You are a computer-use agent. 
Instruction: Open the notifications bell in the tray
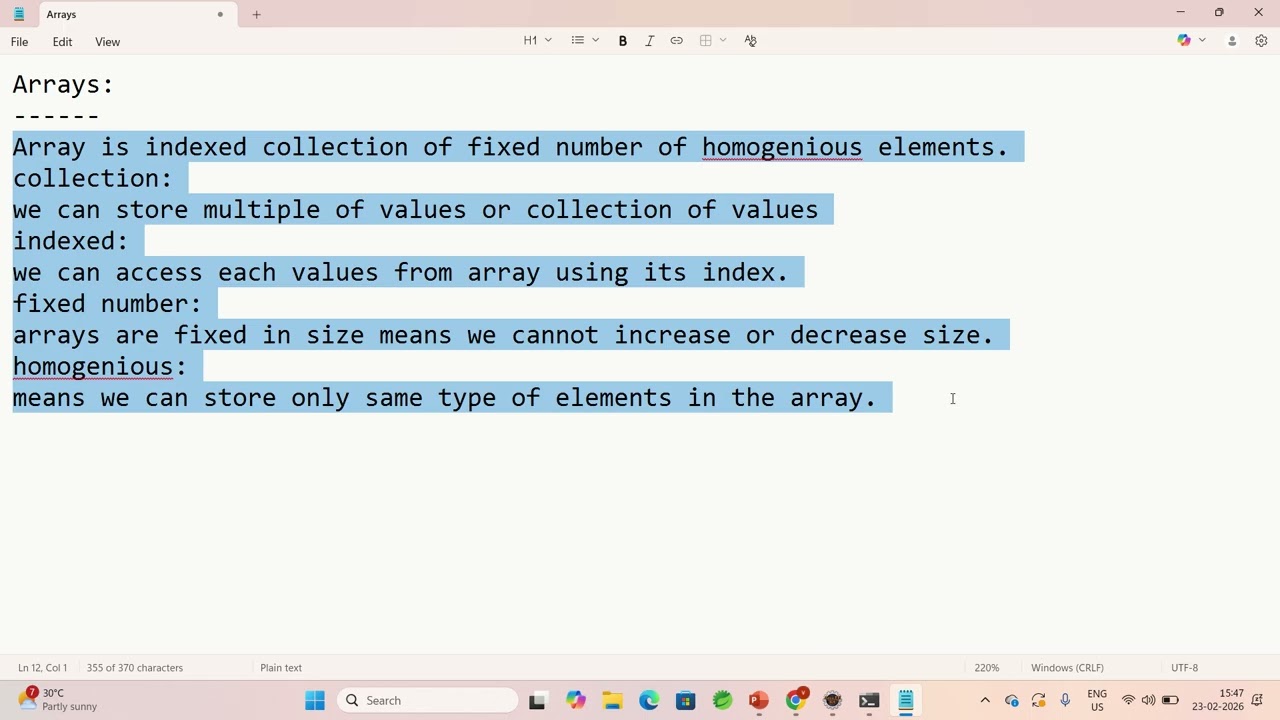click(1258, 700)
